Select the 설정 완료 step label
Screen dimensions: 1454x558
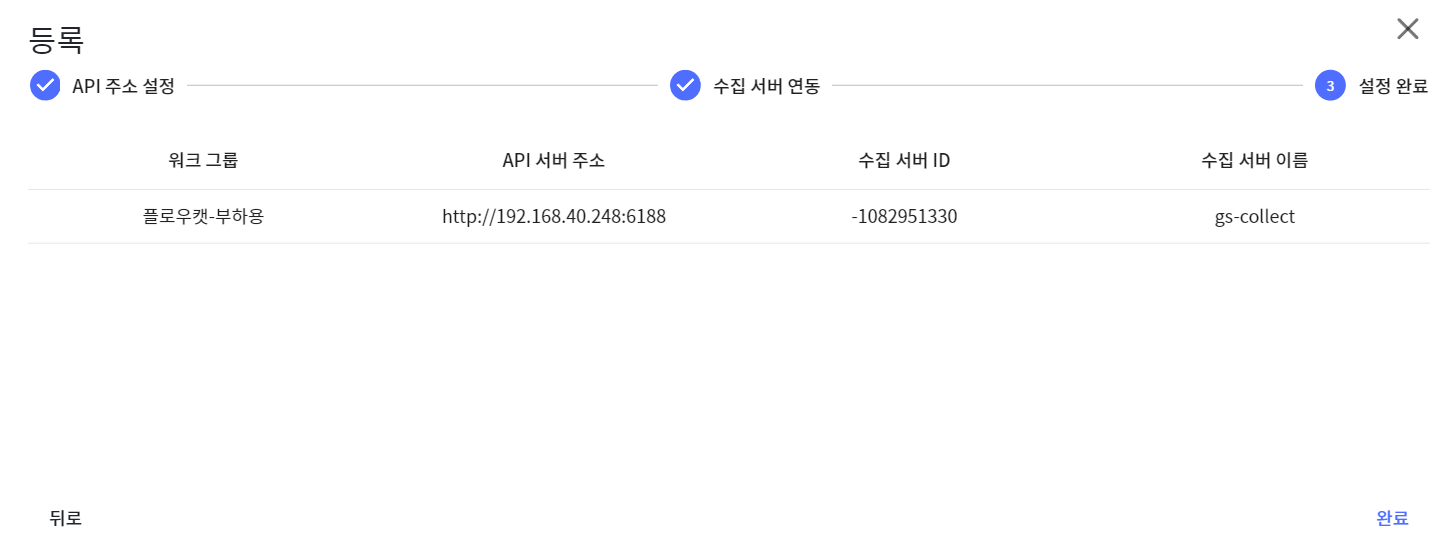(1393, 86)
